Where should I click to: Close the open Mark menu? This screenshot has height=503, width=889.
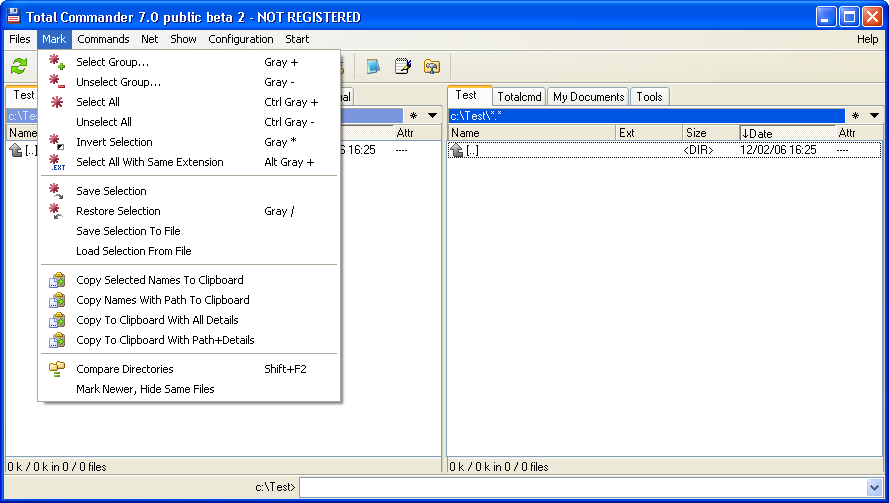click(x=54, y=39)
